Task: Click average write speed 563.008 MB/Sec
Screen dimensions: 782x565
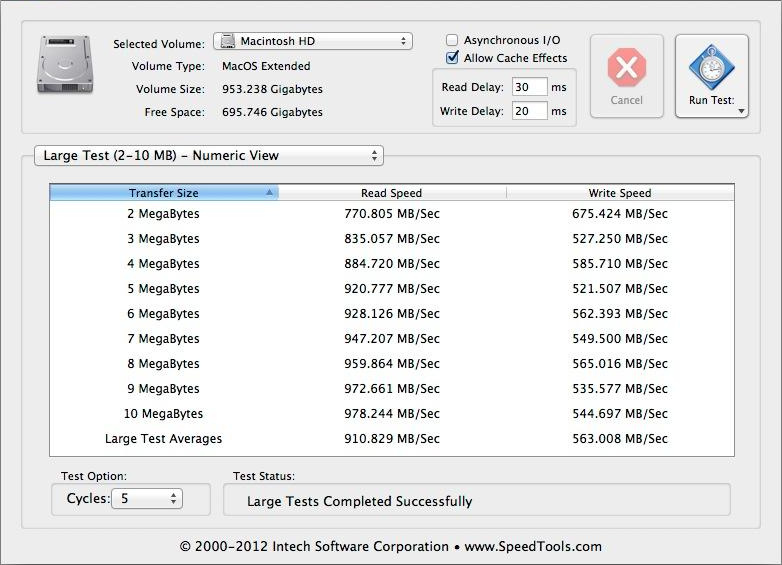Action: (620, 438)
